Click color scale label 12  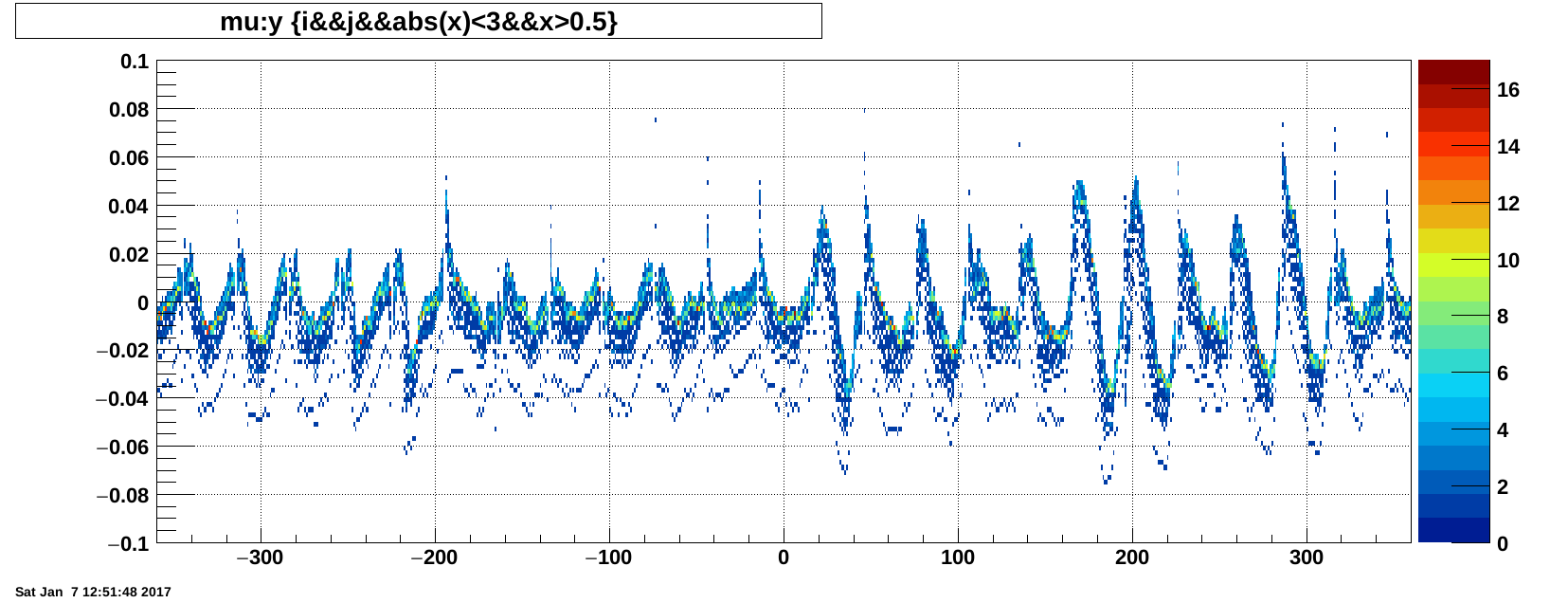[1508, 204]
